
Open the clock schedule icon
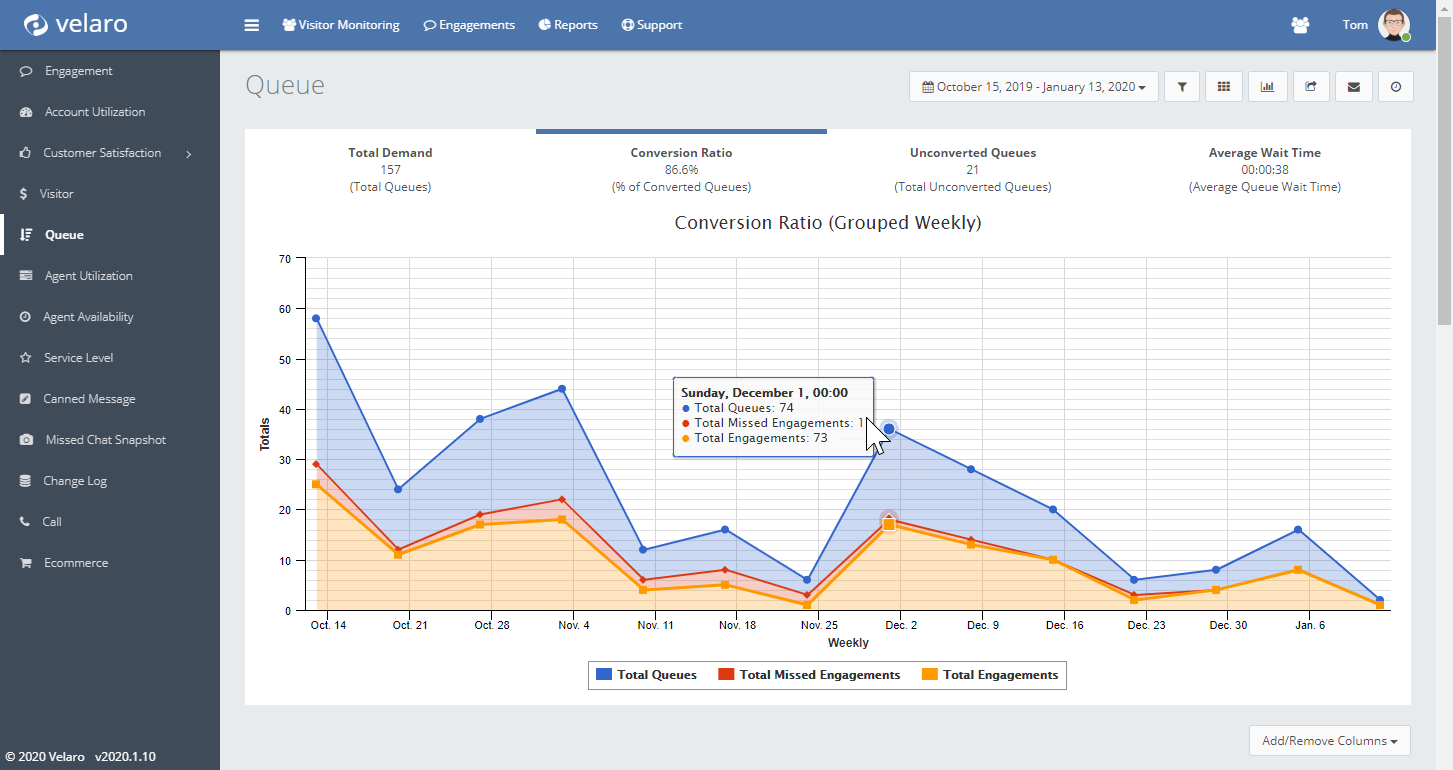[x=1396, y=87]
